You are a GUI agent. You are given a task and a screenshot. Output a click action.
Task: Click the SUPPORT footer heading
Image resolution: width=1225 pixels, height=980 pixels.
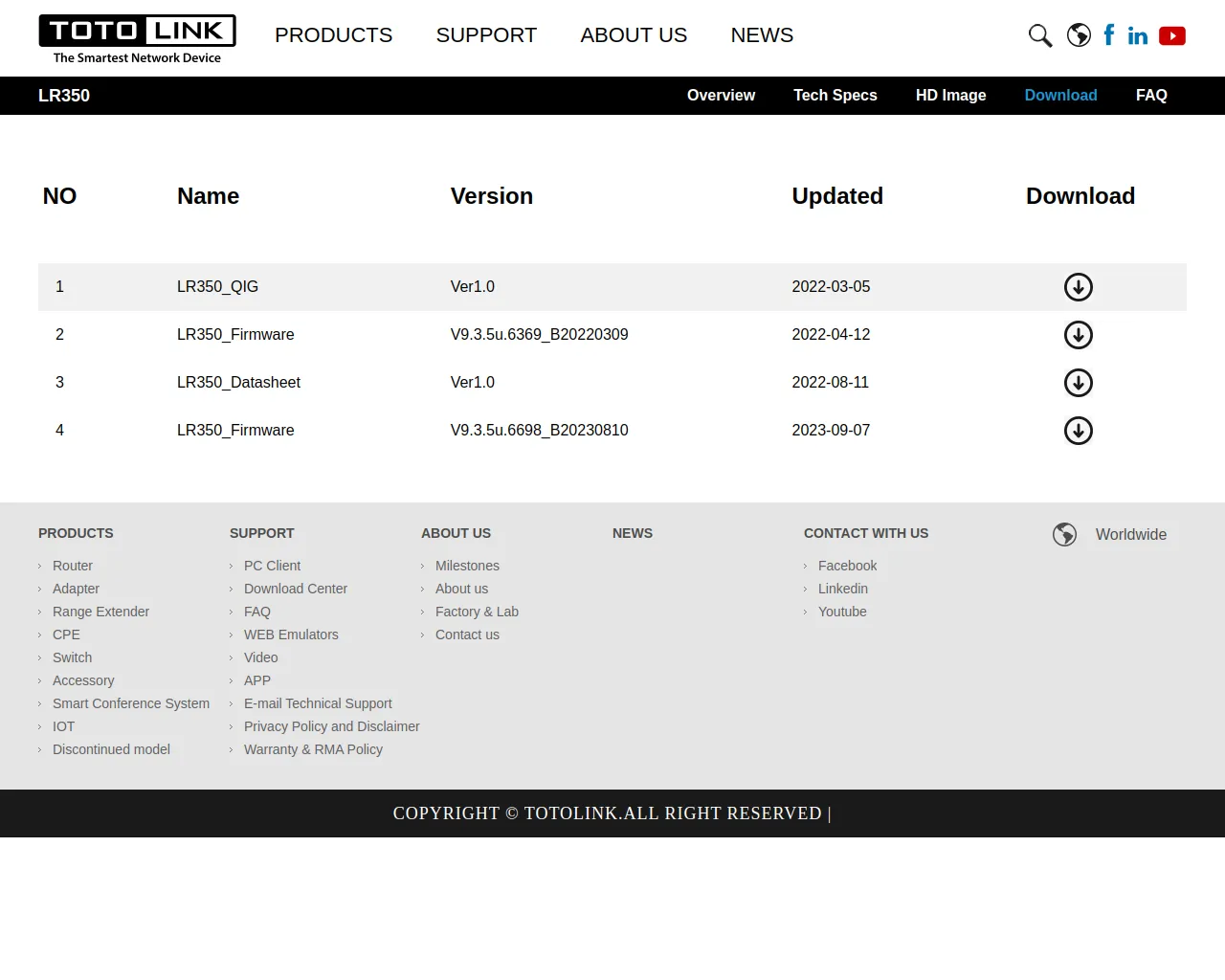pos(261,533)
